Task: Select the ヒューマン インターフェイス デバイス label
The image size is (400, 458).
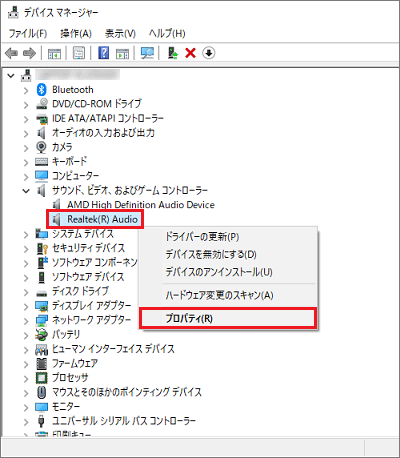Action: 113,349
